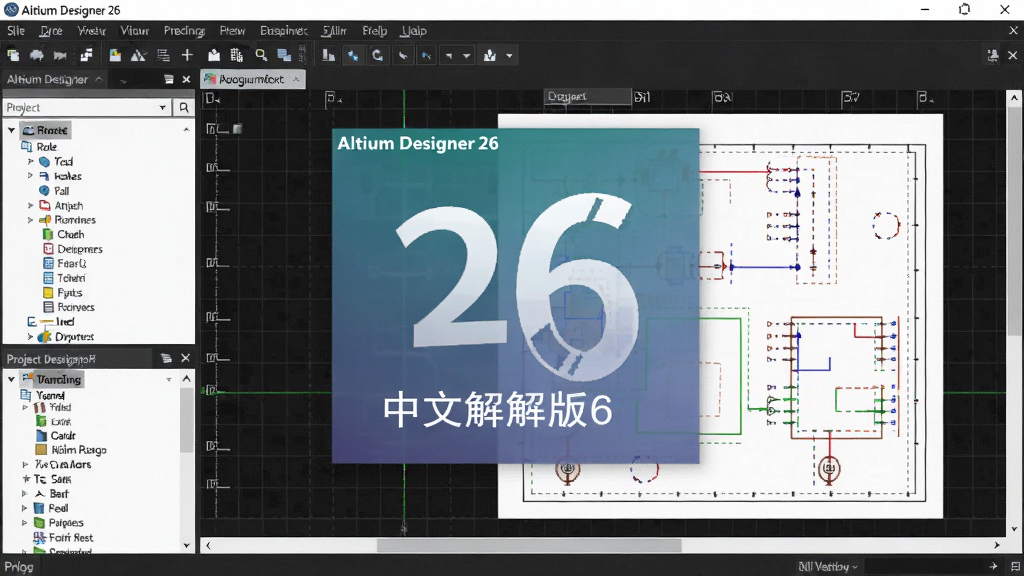Open the Project combo box dropdown
Image resolution: width=1024 pixels, height=576 pixels.
[163, 107]
